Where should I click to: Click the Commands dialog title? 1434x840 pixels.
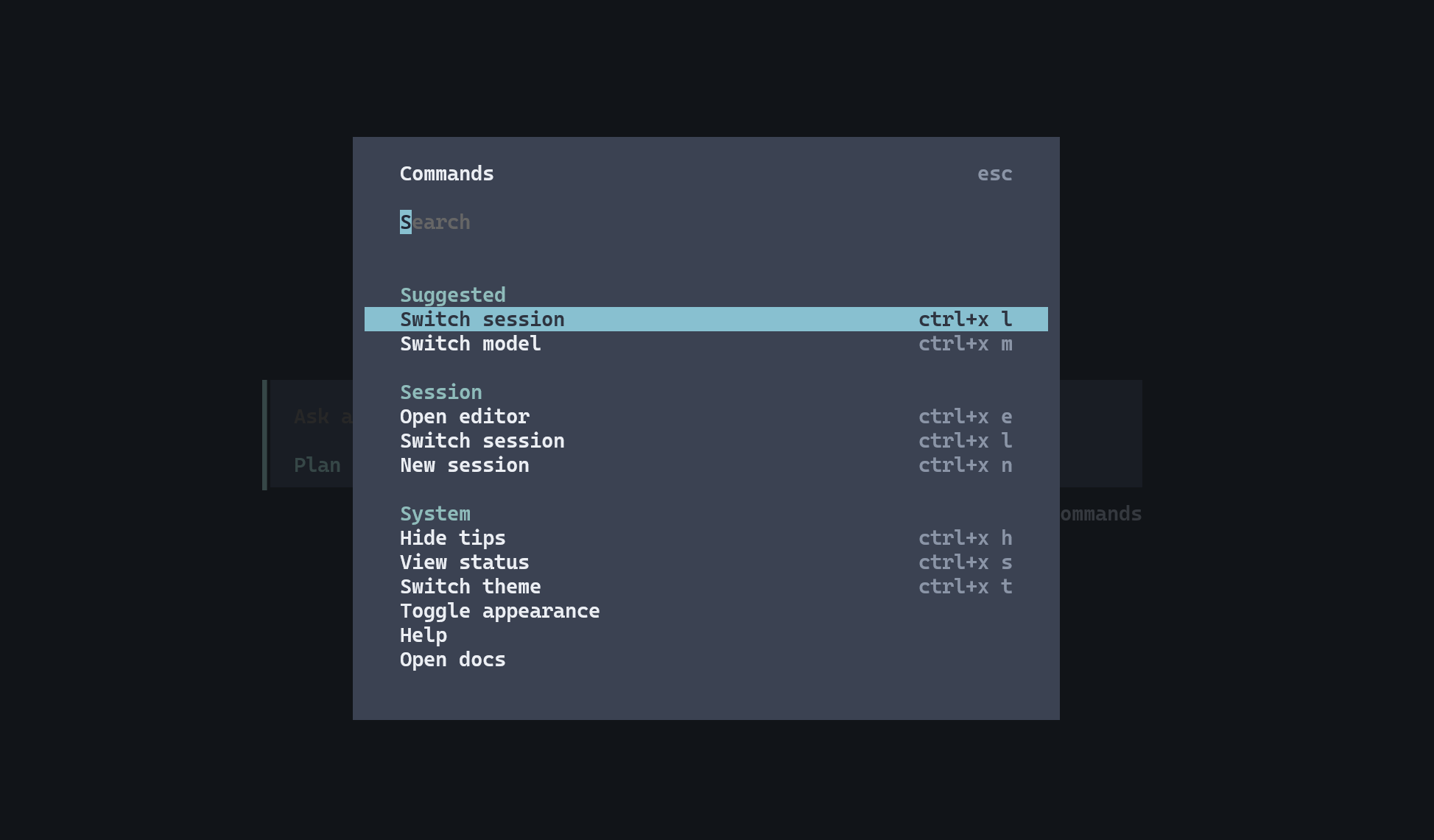tap(447, 174)
